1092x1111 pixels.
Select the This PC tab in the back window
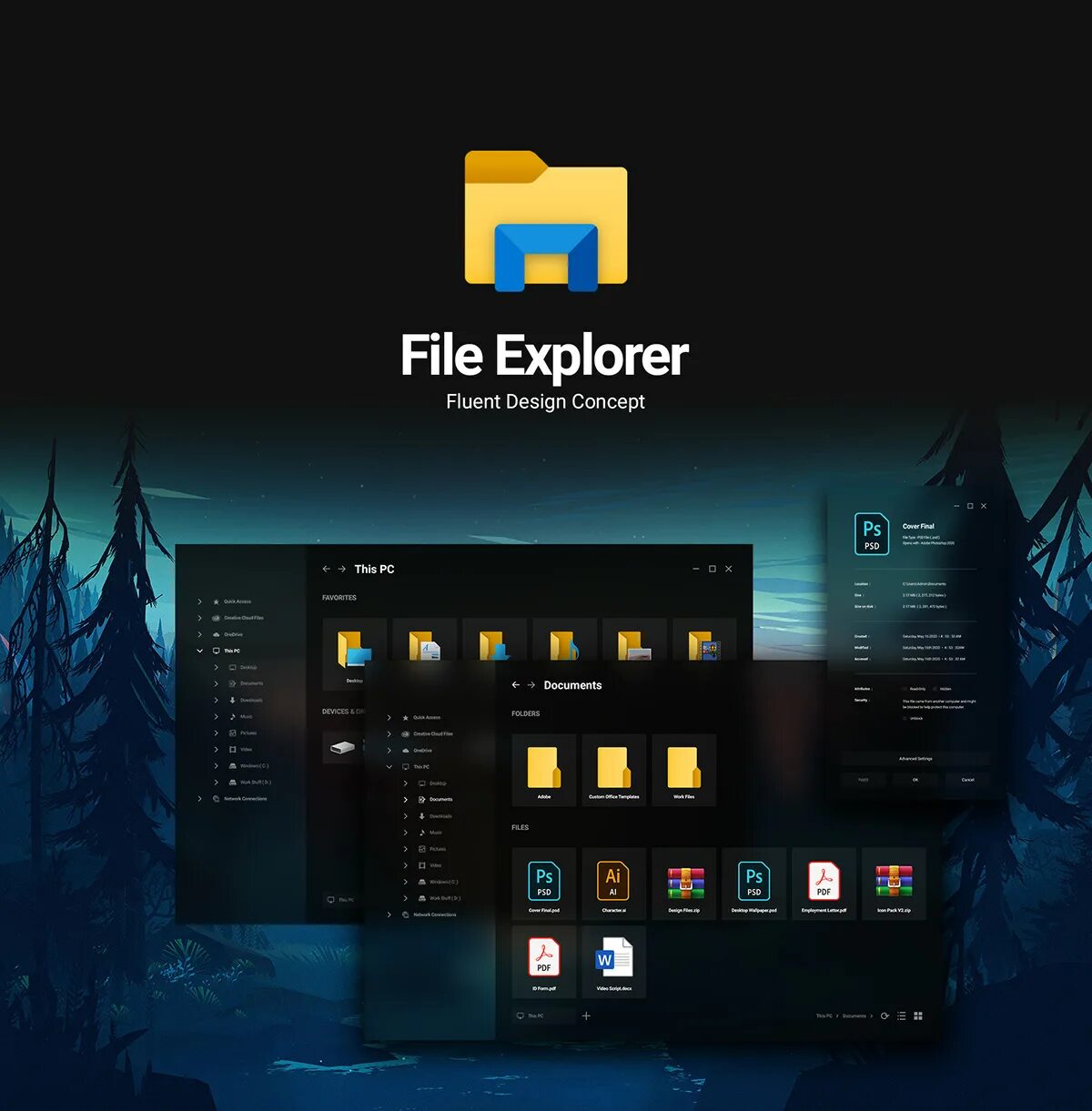(341, 900)
